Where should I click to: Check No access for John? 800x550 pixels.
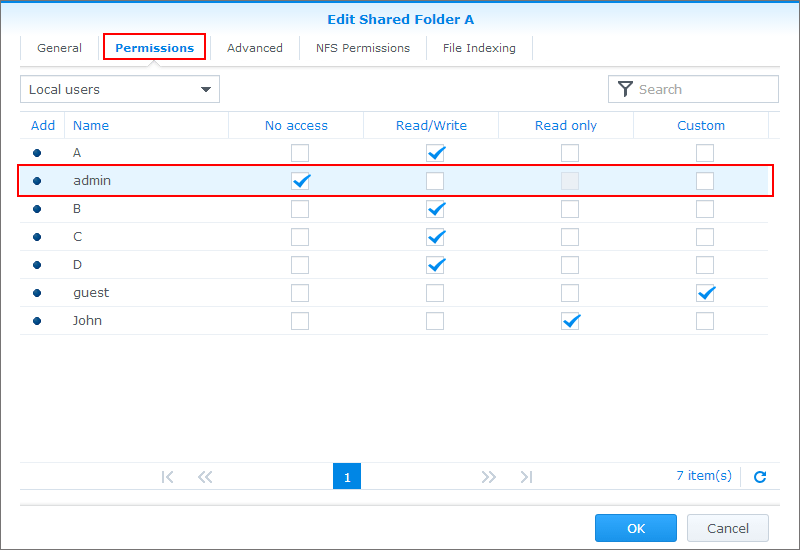300,321
